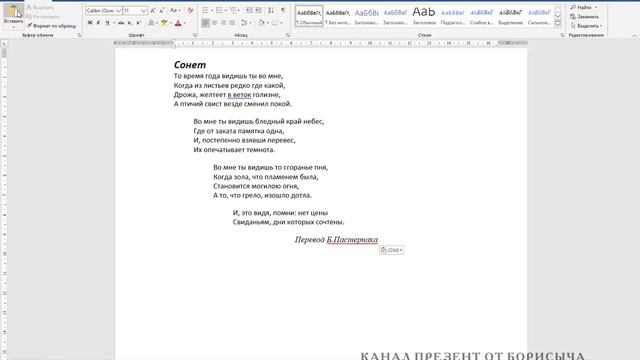The width and height of the screenshot is (640, 360).
Task: Open the Ctrl paste options tag
Action: point(391,250)
